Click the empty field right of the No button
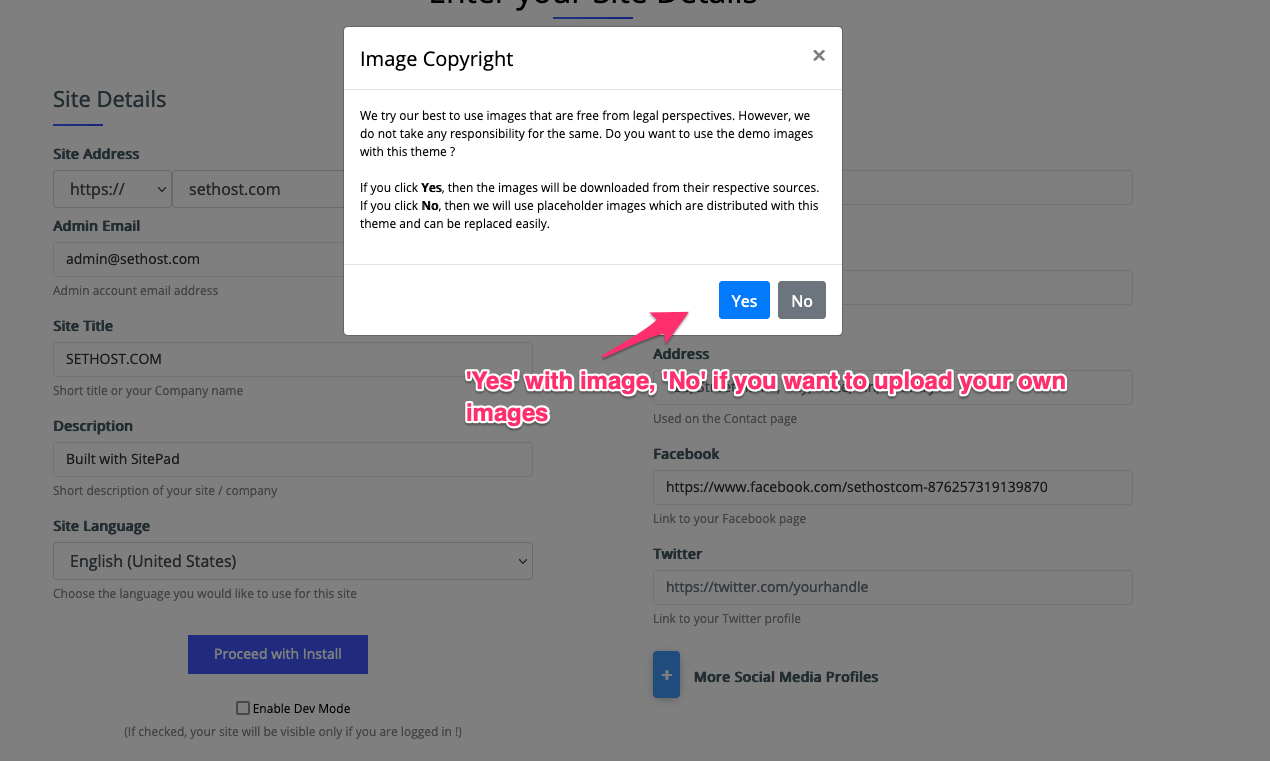Screen dimensions: 1270x761 [x=986, y=288]
